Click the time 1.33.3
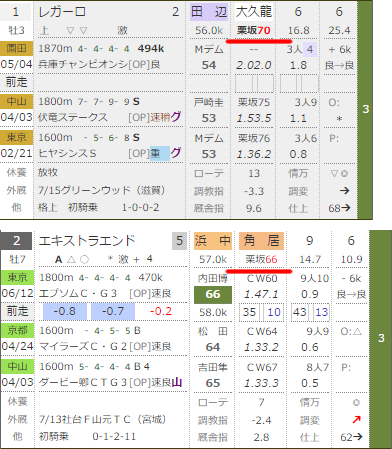The height and width of the screenshot is (449, 392). click(x=261, y=383)
